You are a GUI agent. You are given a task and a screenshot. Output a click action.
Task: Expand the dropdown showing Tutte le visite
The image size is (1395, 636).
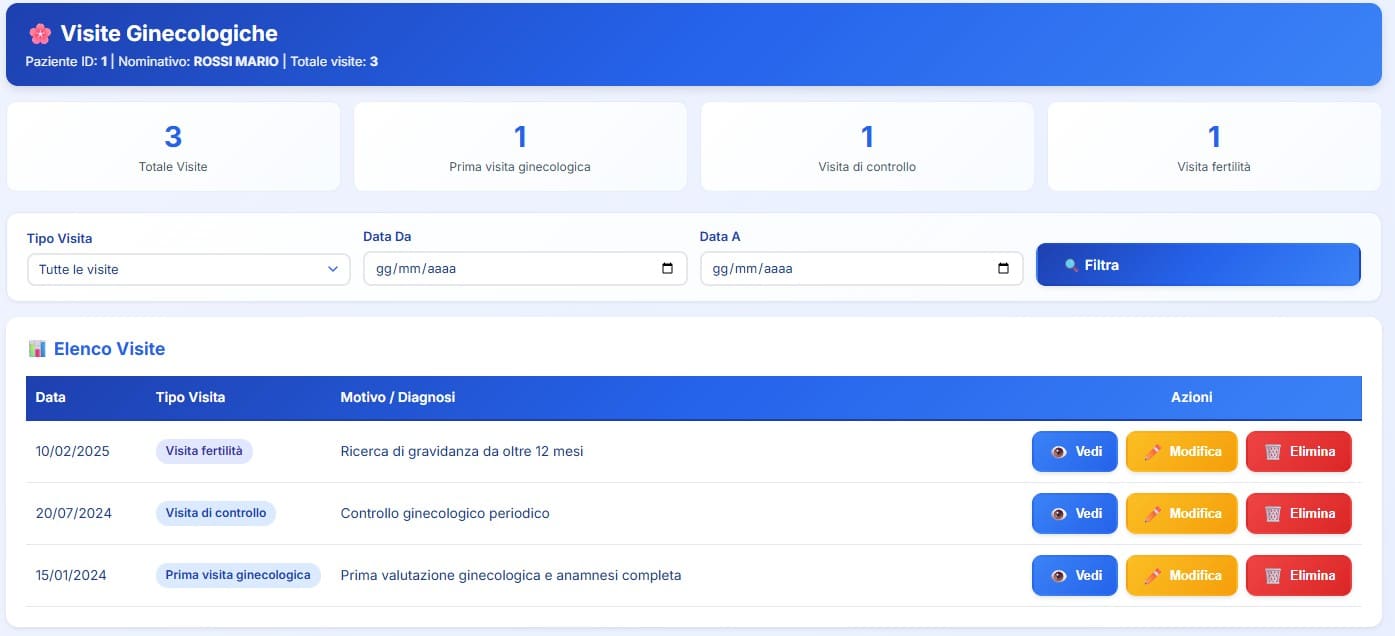pos(188,269)
